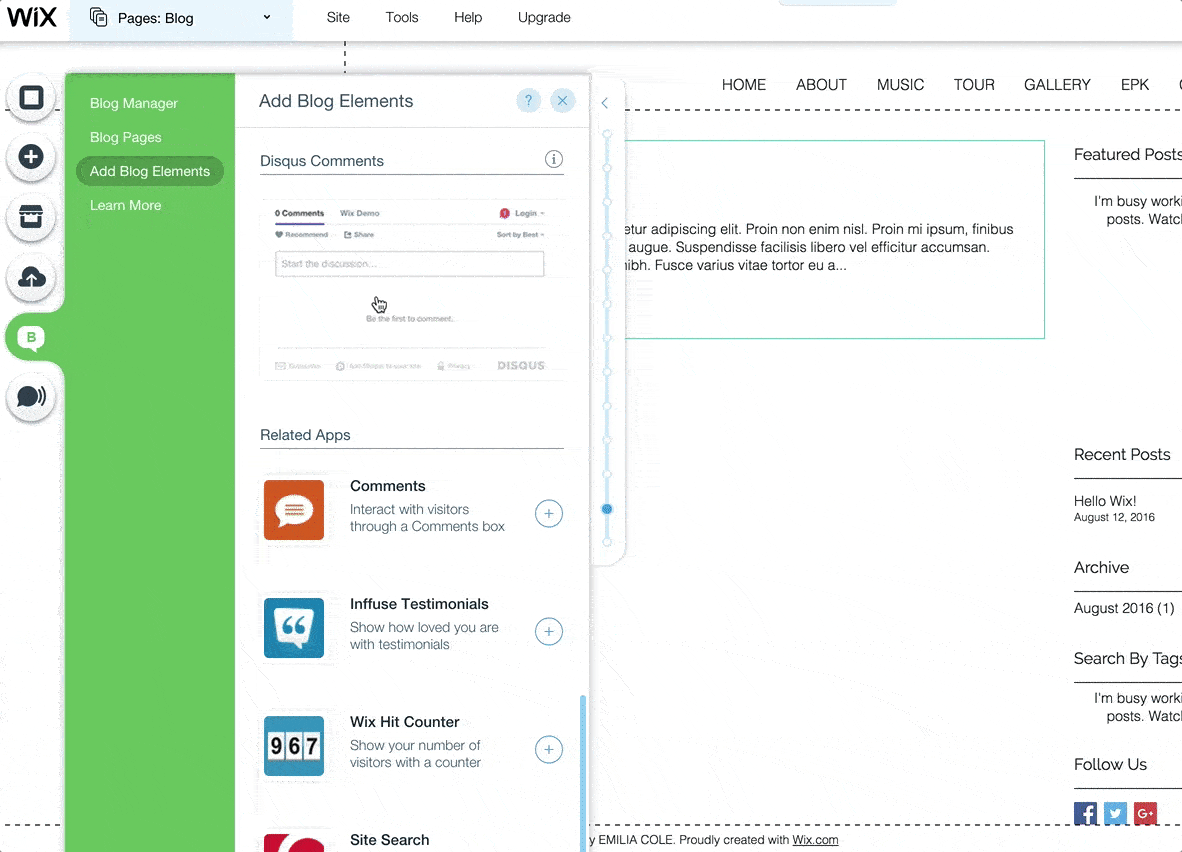Image resolution: width=1182 pixels, height=852 pixels.
Task: Click the Upgrade link
Action: (543, 17)
